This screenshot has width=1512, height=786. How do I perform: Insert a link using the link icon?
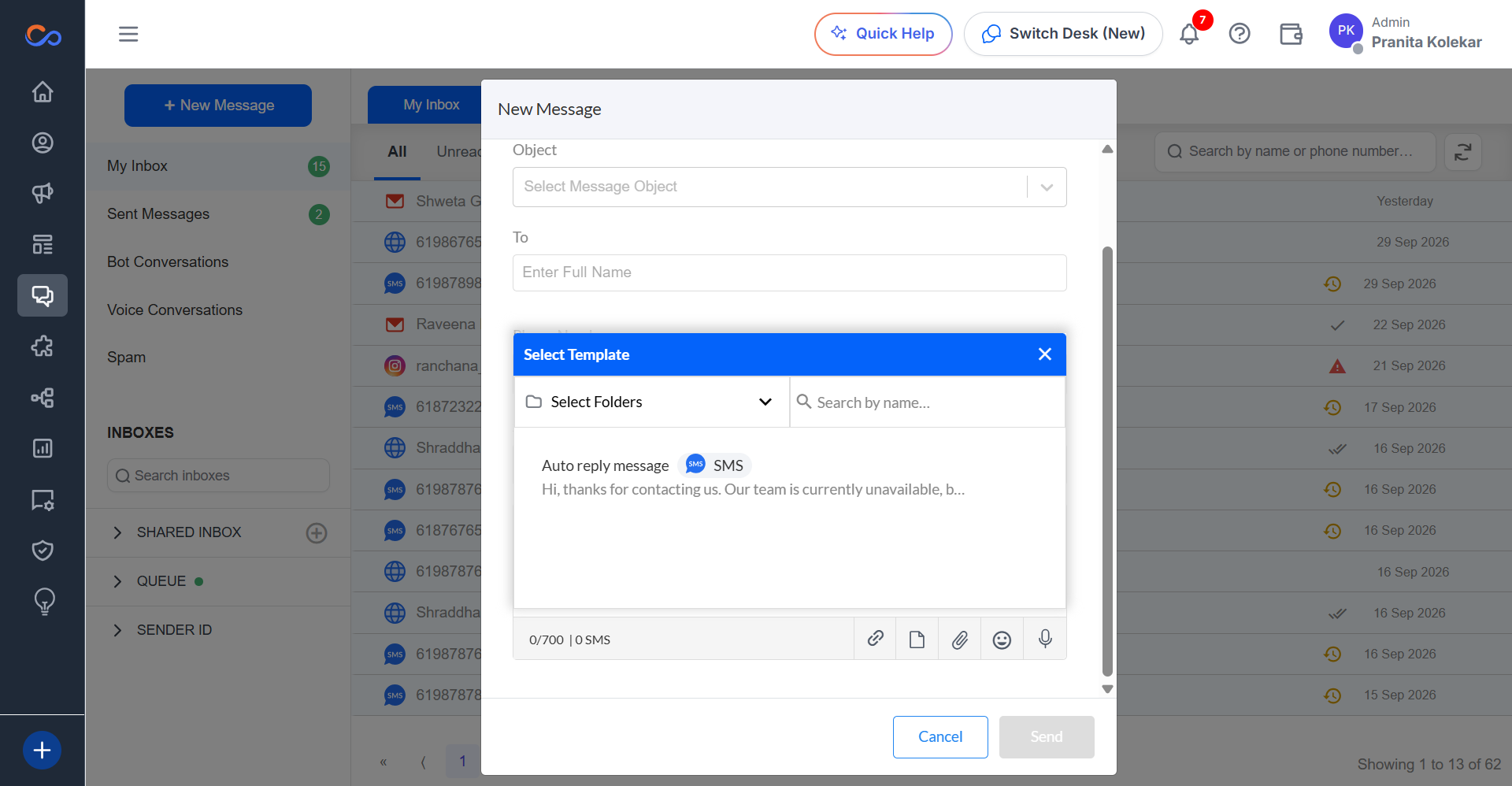(x=875, y=639)
